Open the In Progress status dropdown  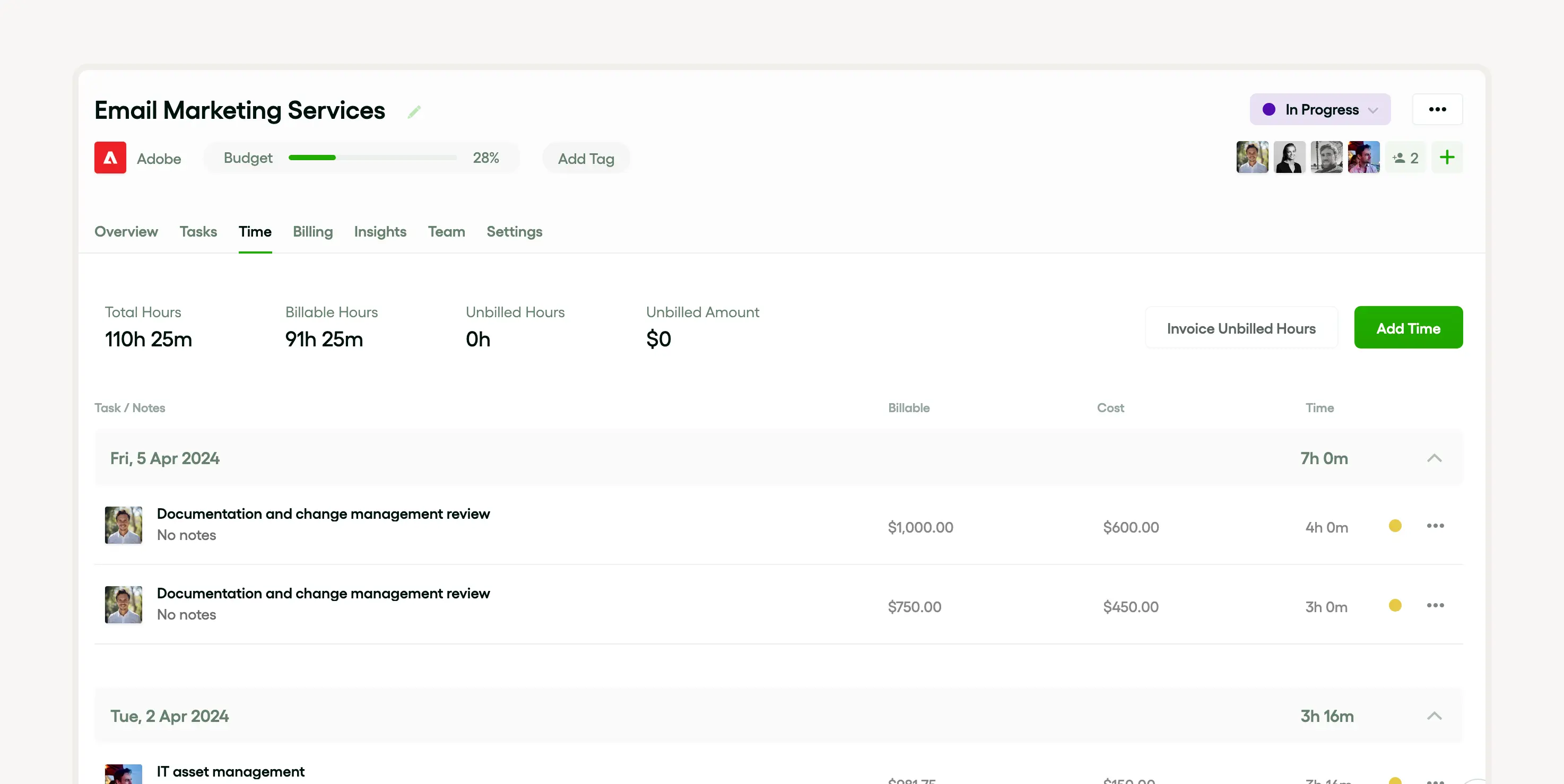tap(1319, 110)
